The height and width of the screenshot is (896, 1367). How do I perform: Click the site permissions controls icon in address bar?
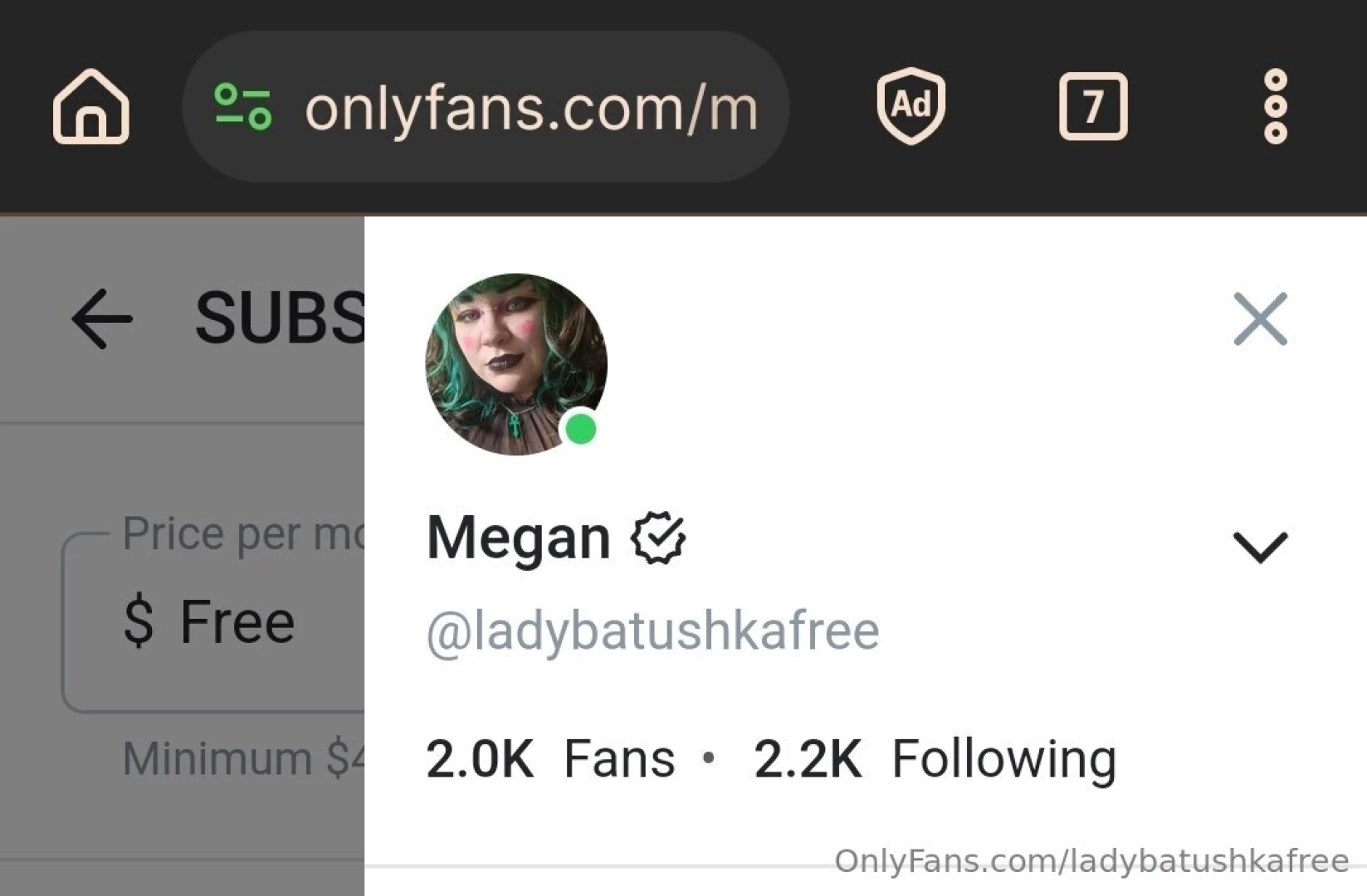tap(243, 105)
